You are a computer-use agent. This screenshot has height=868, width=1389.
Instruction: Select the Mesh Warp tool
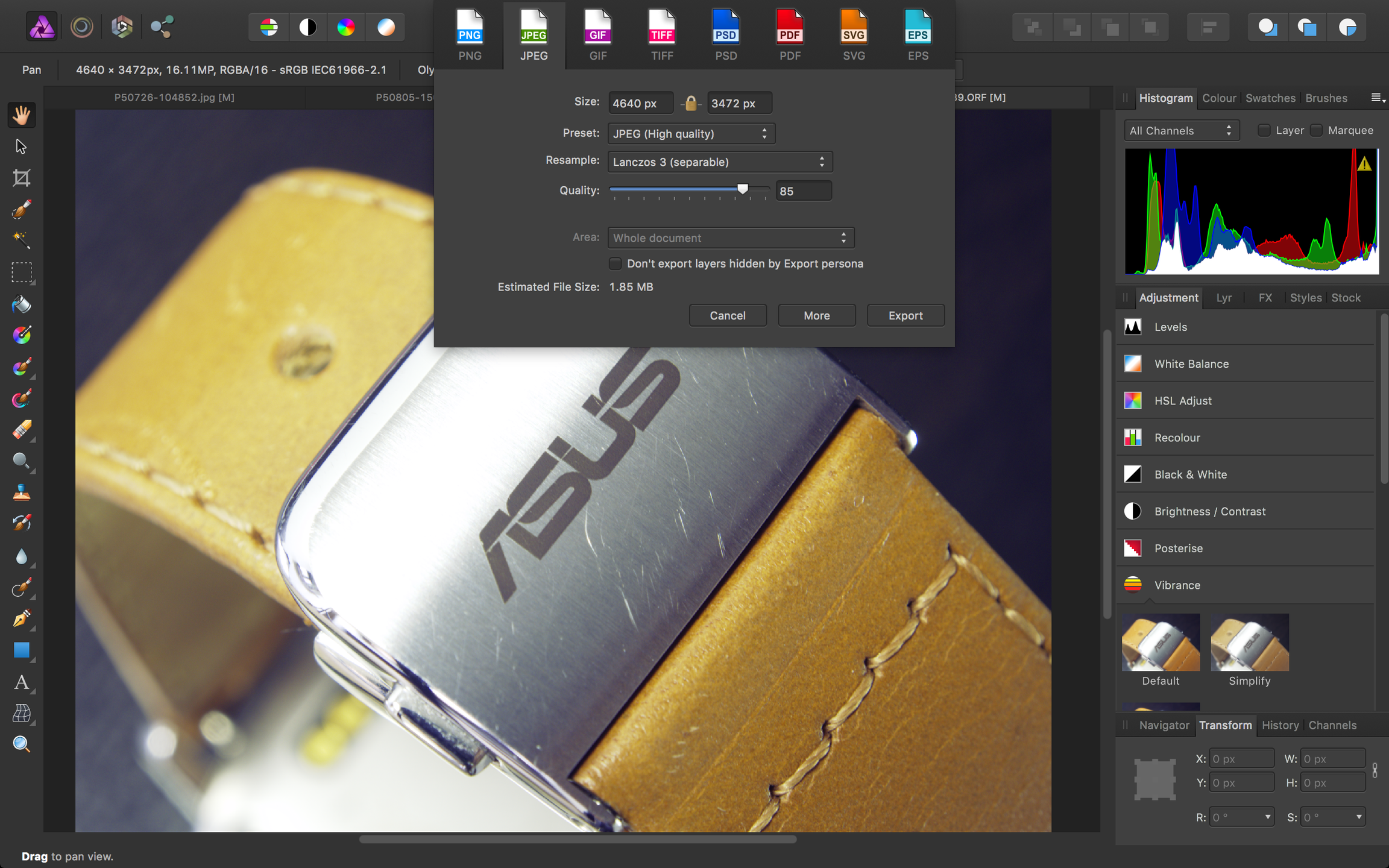pos(22,713)
